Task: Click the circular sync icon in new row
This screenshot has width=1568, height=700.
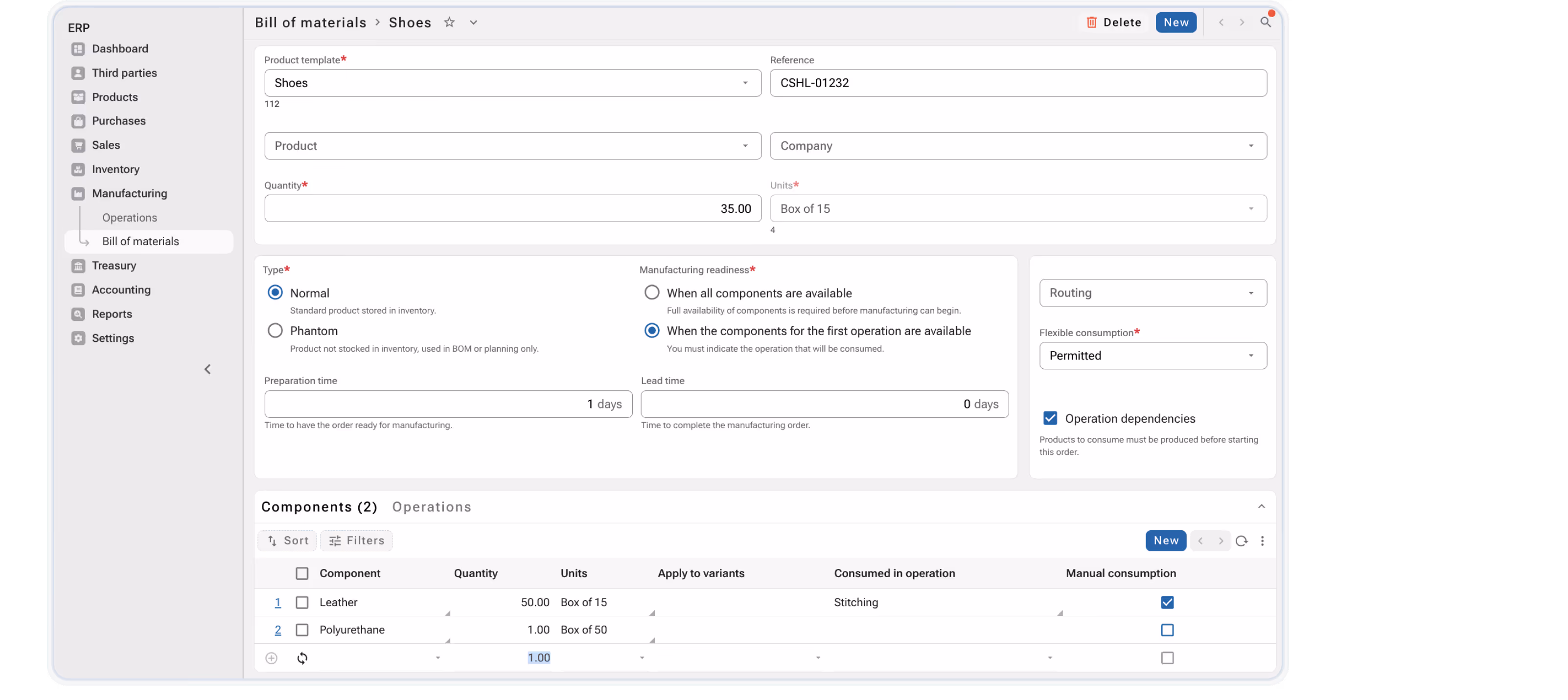Action: (302, 658)
